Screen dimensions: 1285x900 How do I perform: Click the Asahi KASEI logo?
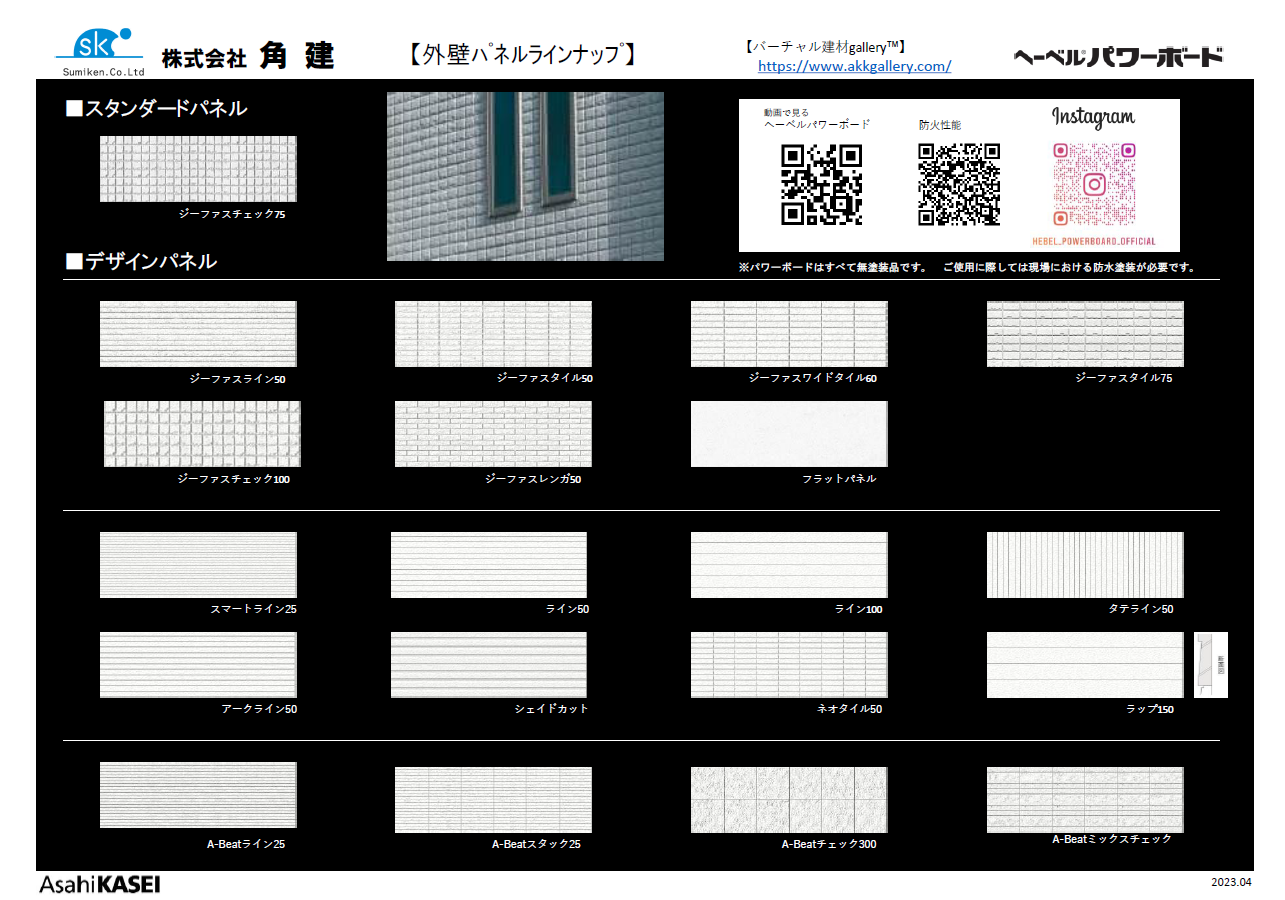99,884
